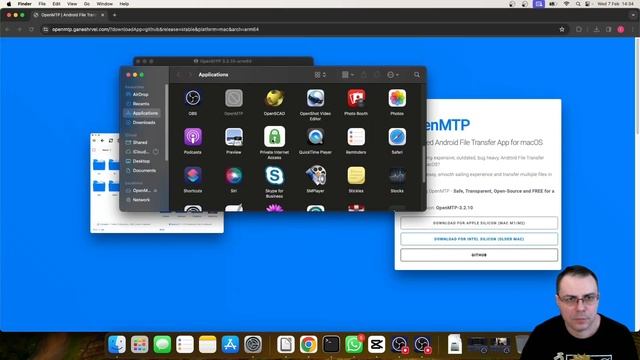Open App Store from the Dock
640x360 pixels.
click(230, 344)
